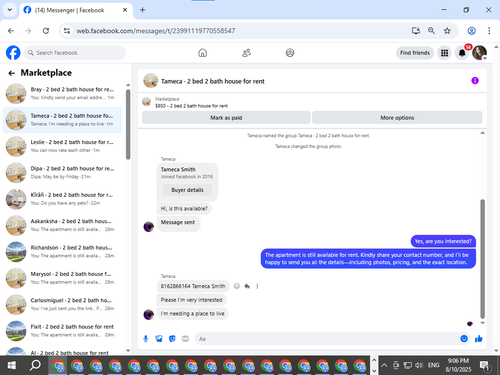Viewport: 500px width, 375px height.
Task: Open Windows taskbar search
Action: pos(35,365)
